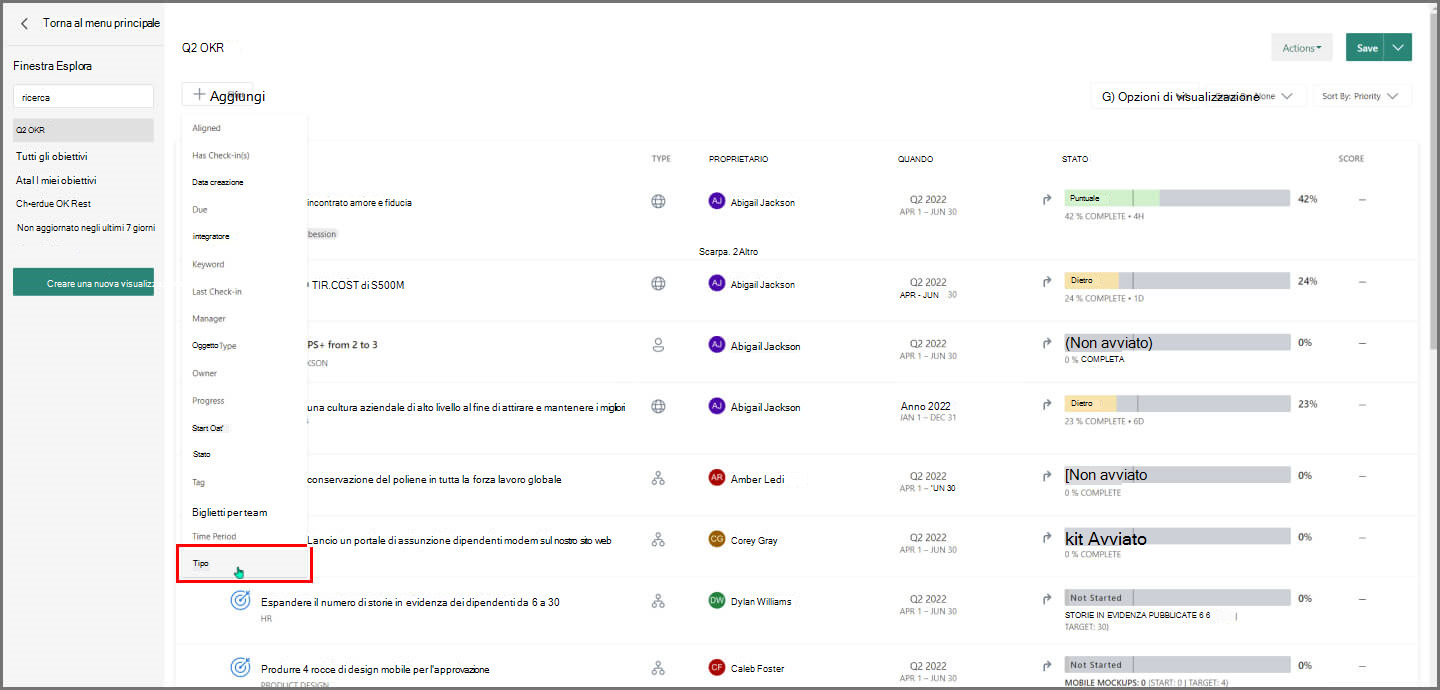Click target icon beside Espandere il numero di storie
The image size is (1440, 690).
240,600
